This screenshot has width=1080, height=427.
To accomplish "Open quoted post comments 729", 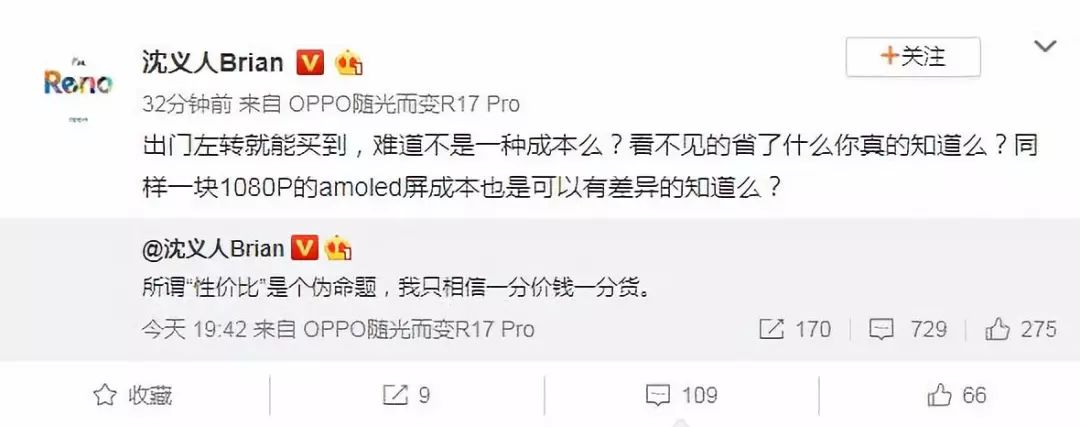I will (x=907, y=329).
